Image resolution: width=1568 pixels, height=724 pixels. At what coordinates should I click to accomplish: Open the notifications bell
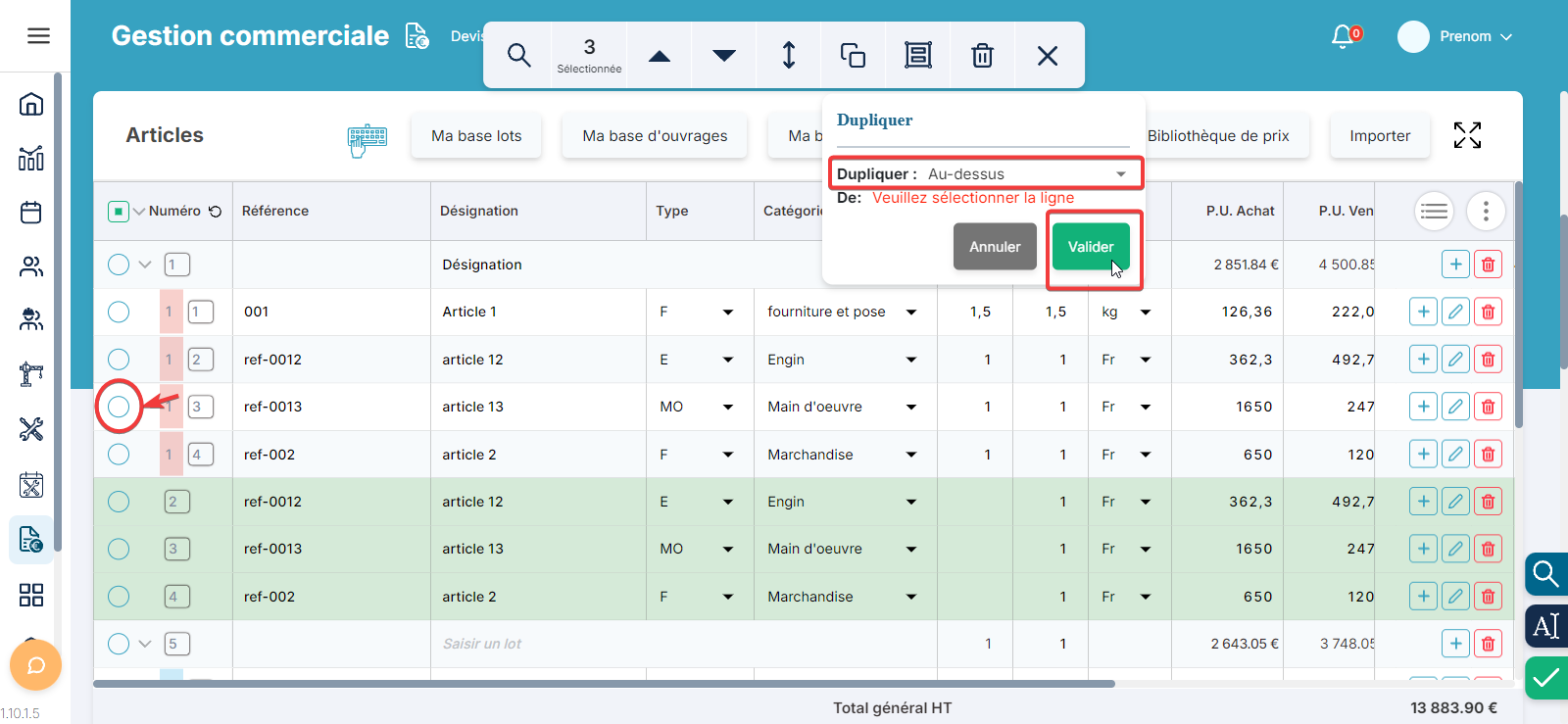(1343, 36)
